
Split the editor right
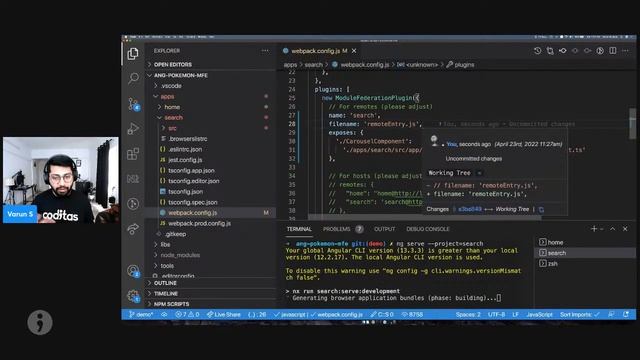[613, 51]
